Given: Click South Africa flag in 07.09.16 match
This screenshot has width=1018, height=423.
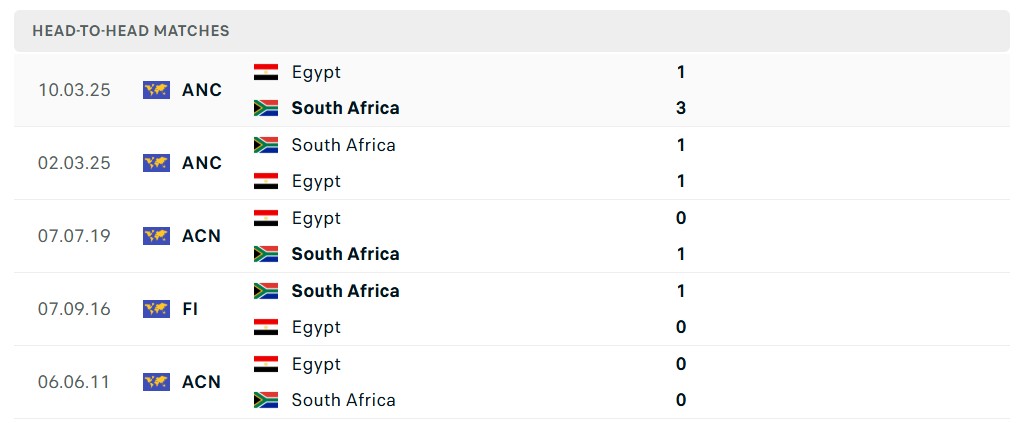Looking at the screenshot, I should coord(266,291).
